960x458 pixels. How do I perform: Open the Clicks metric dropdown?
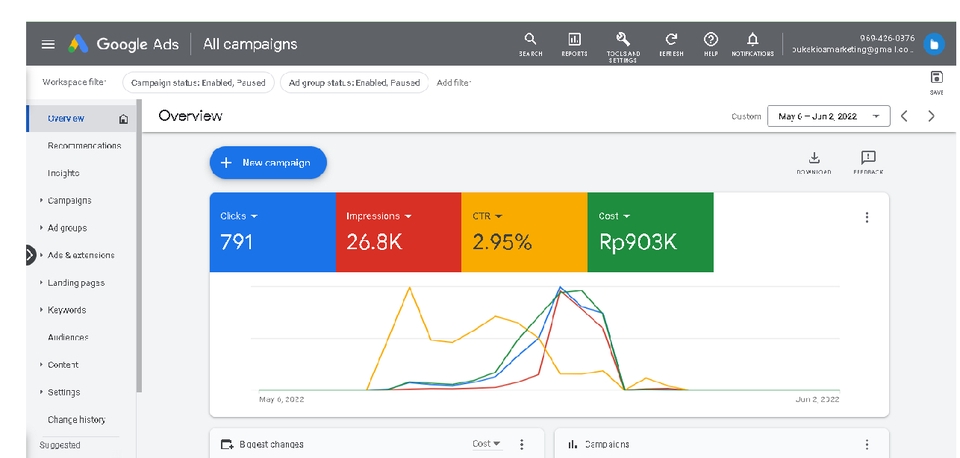pos(254,216)
